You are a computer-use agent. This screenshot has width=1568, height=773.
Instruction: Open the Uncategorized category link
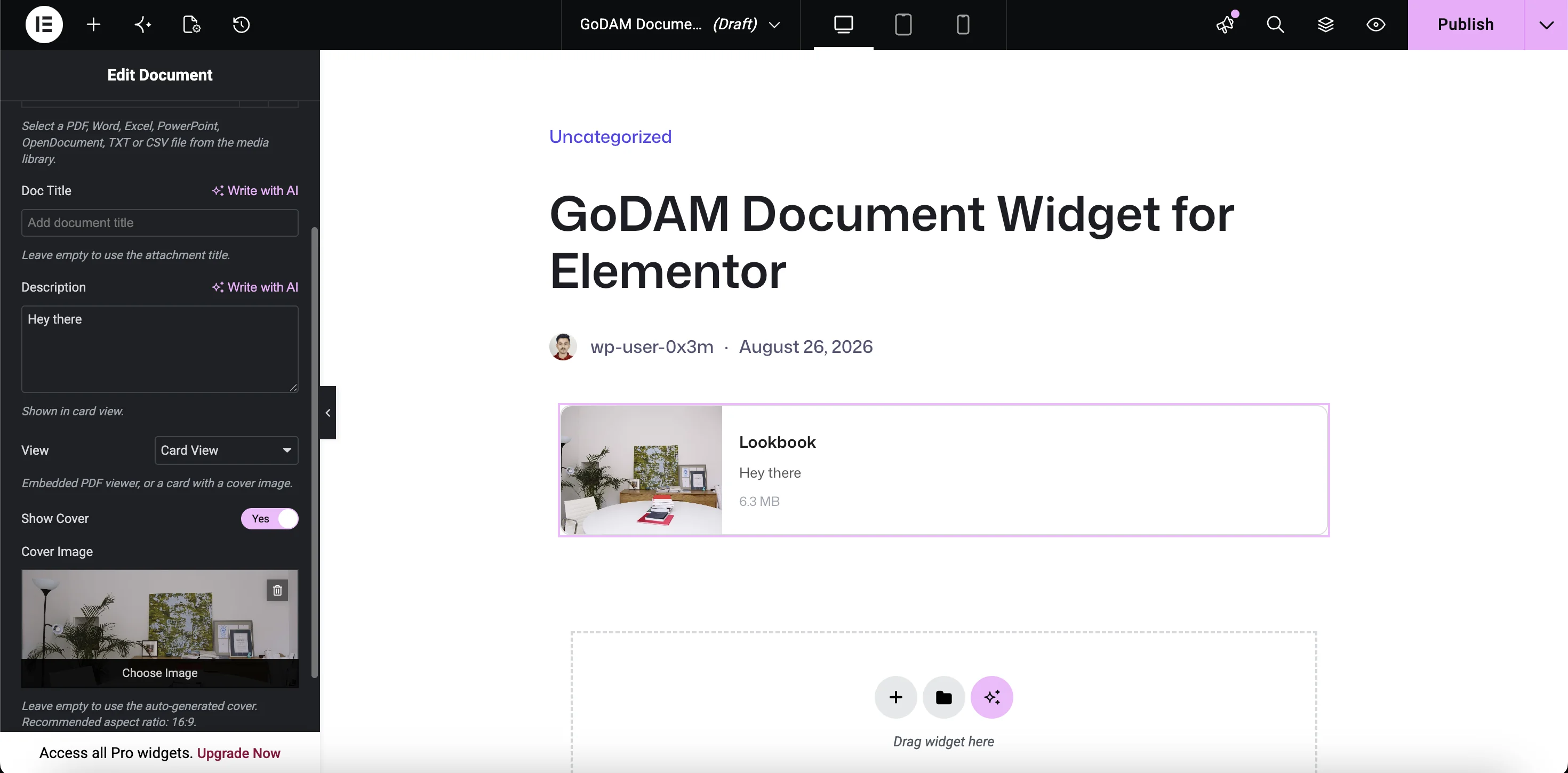click(x=611, y=136)
